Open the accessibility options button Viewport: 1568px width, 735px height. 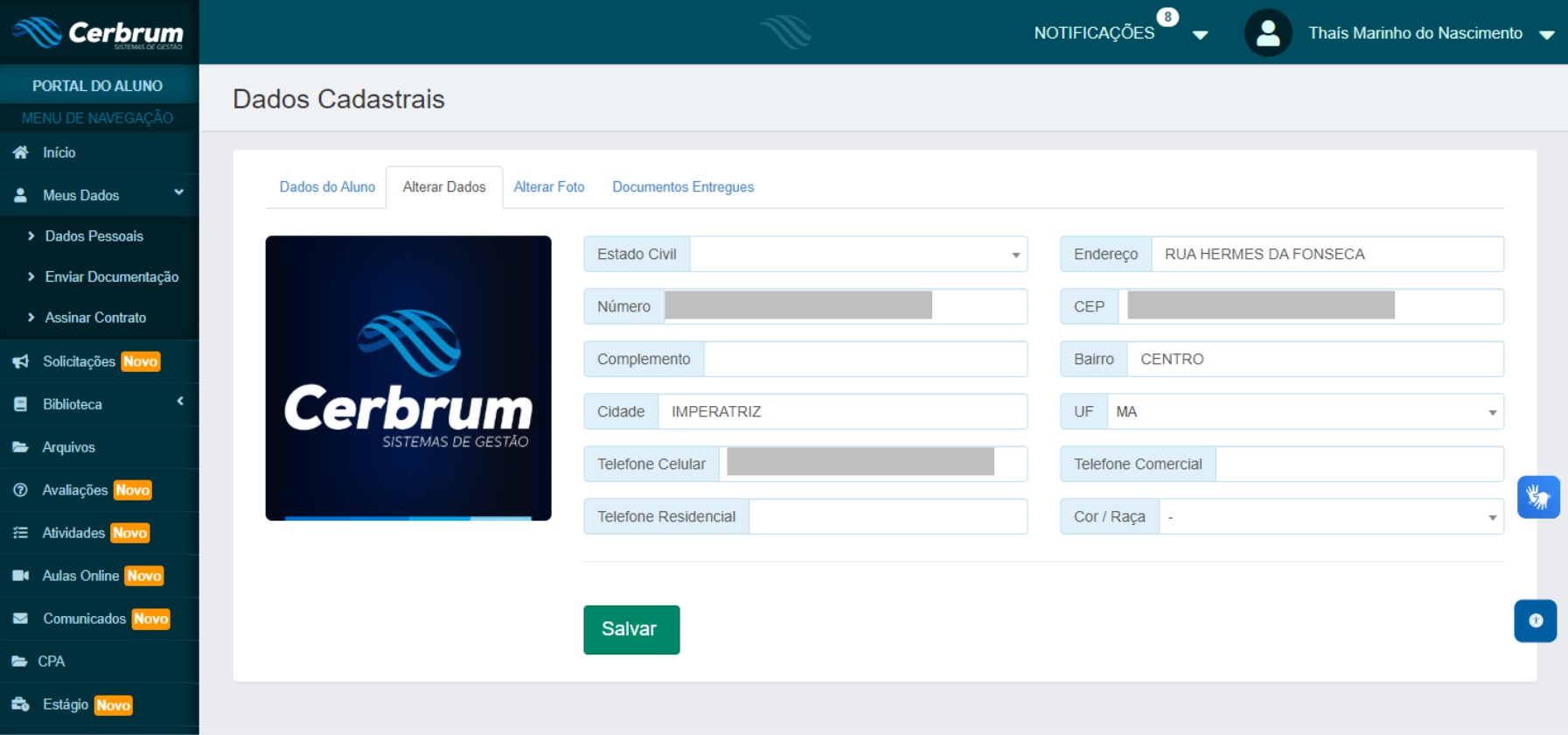1536,620
